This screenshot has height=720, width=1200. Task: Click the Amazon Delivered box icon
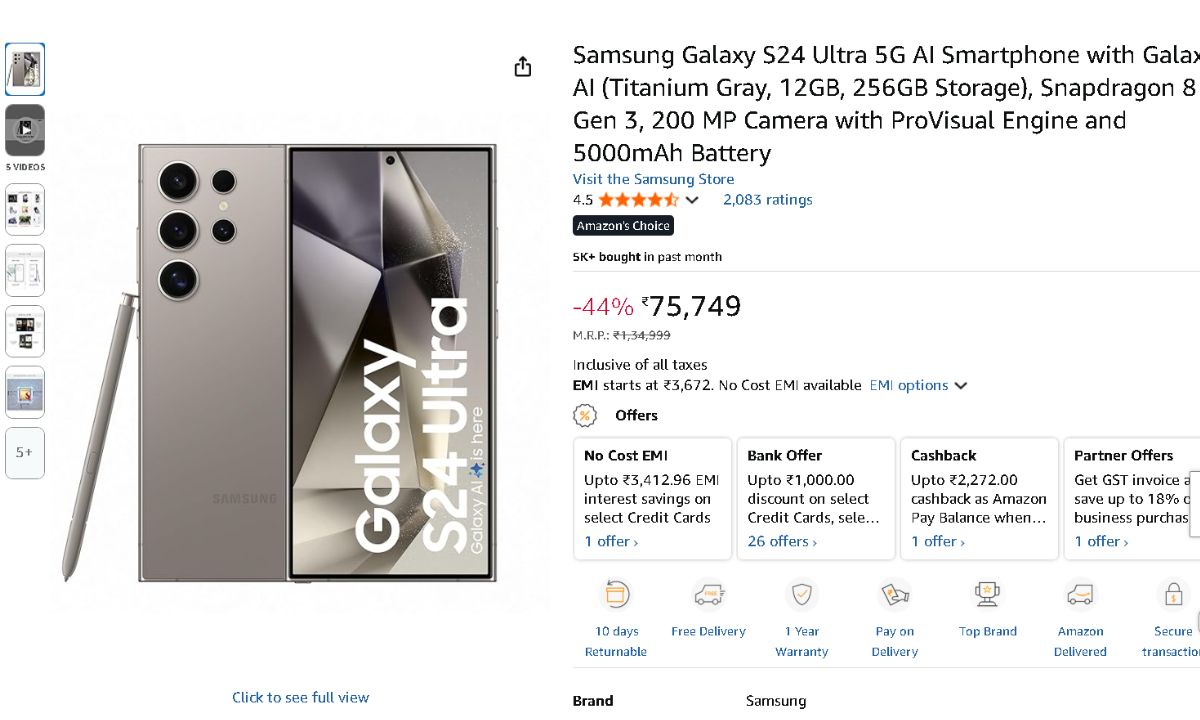pyautogui.click(x=1080, y=595)
